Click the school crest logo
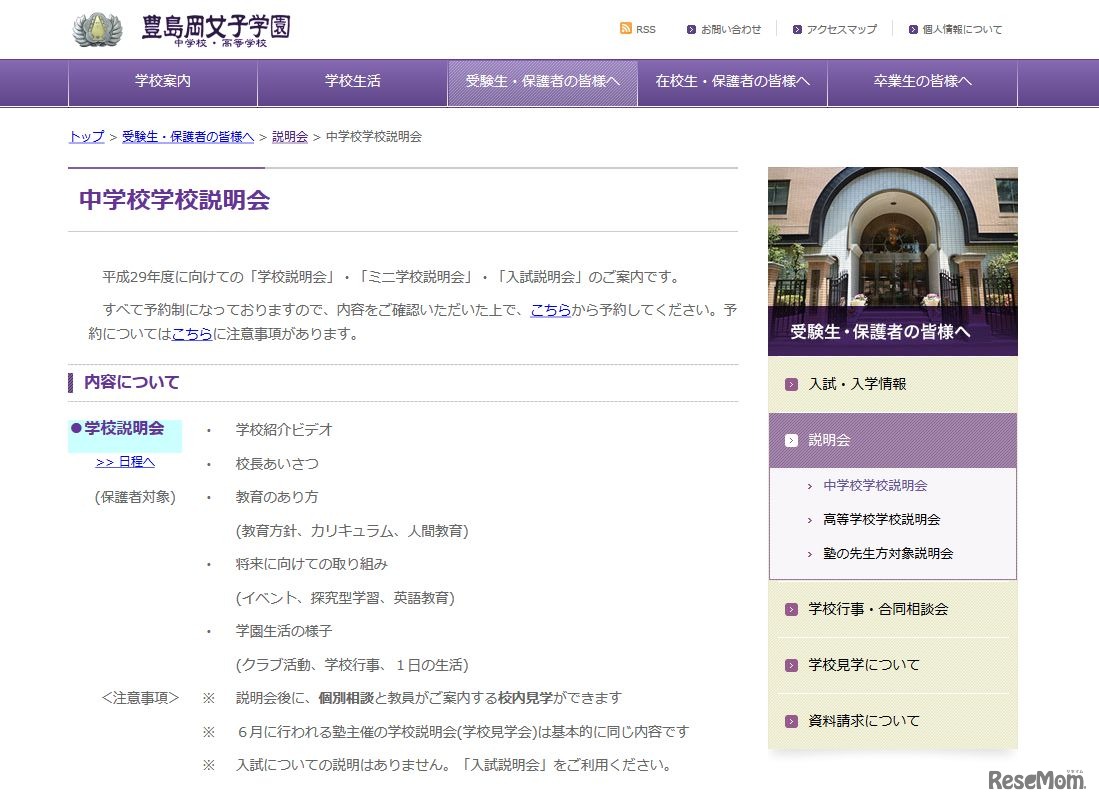This screenshot has width=1099, height=803. coord(97,29)
